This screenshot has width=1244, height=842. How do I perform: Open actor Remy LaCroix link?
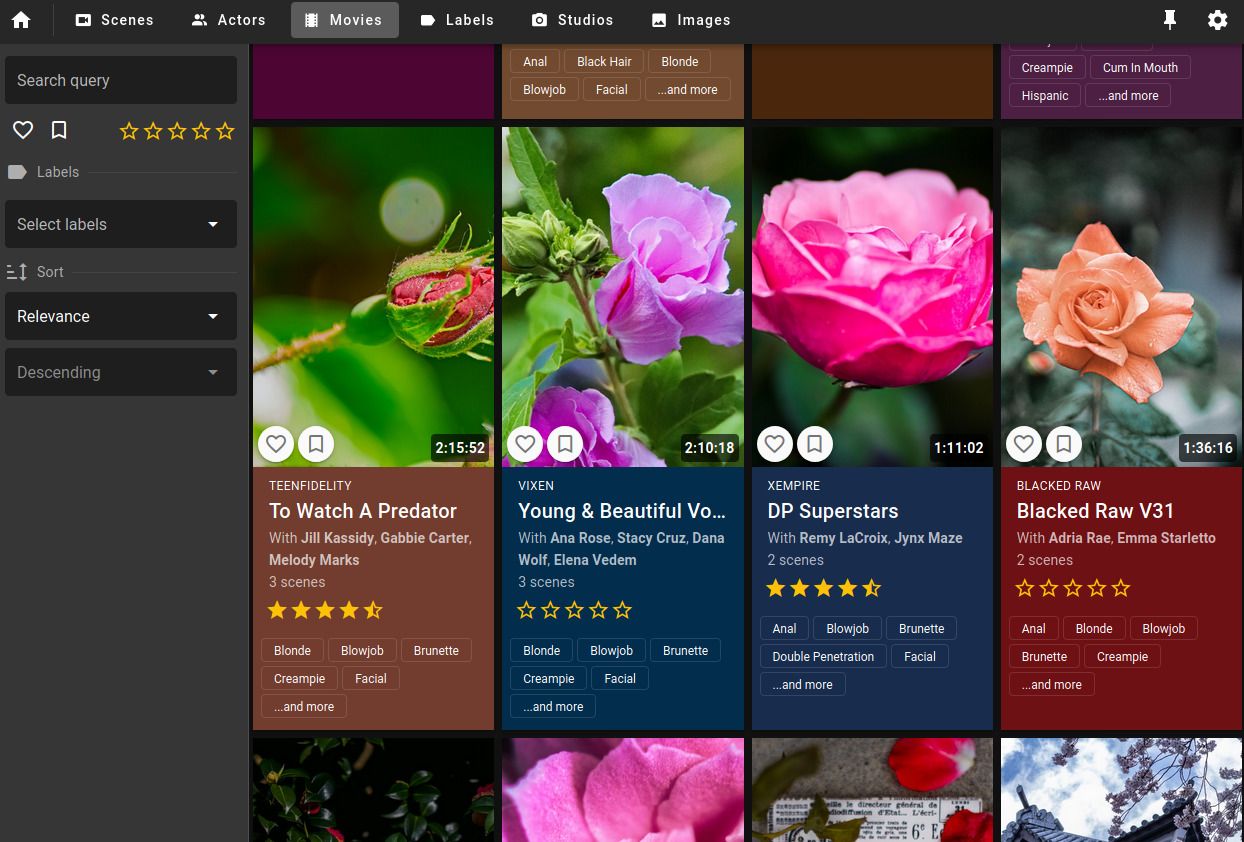tap(843, 538)
